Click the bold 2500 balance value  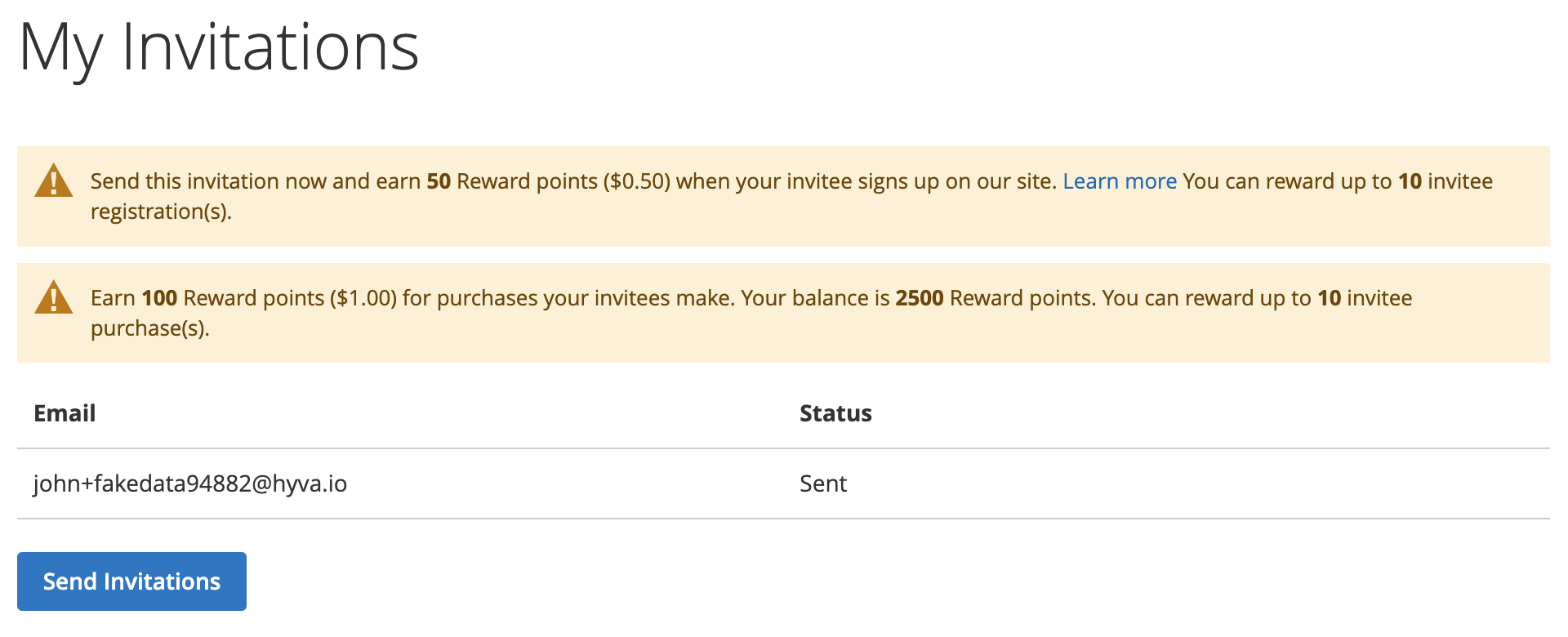920,298
